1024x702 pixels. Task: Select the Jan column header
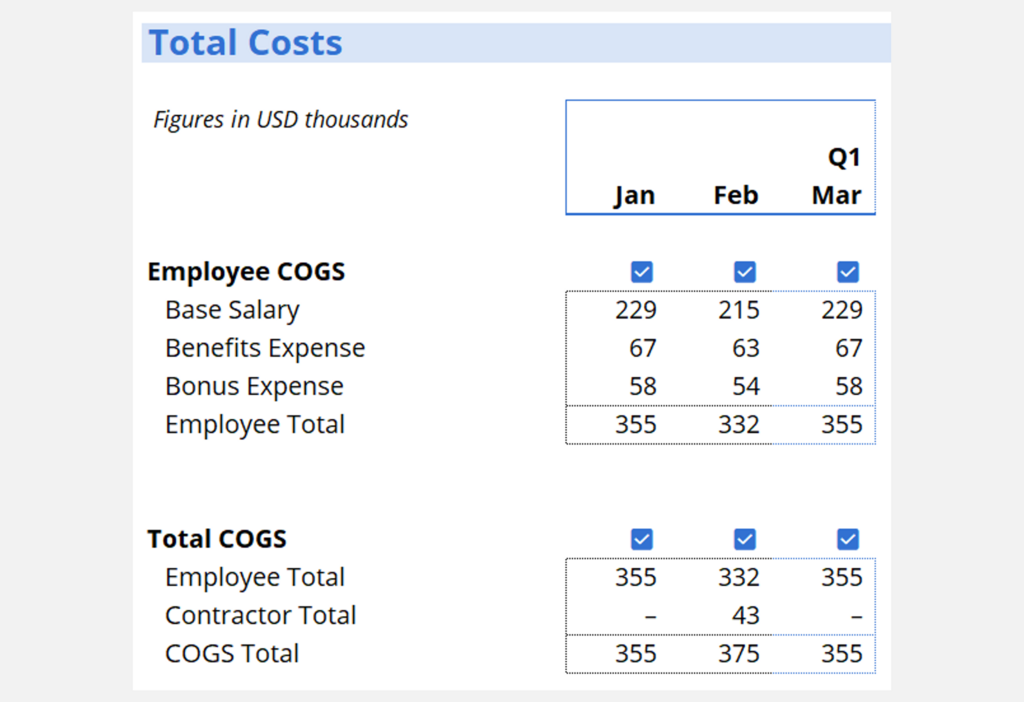[634, 195]
